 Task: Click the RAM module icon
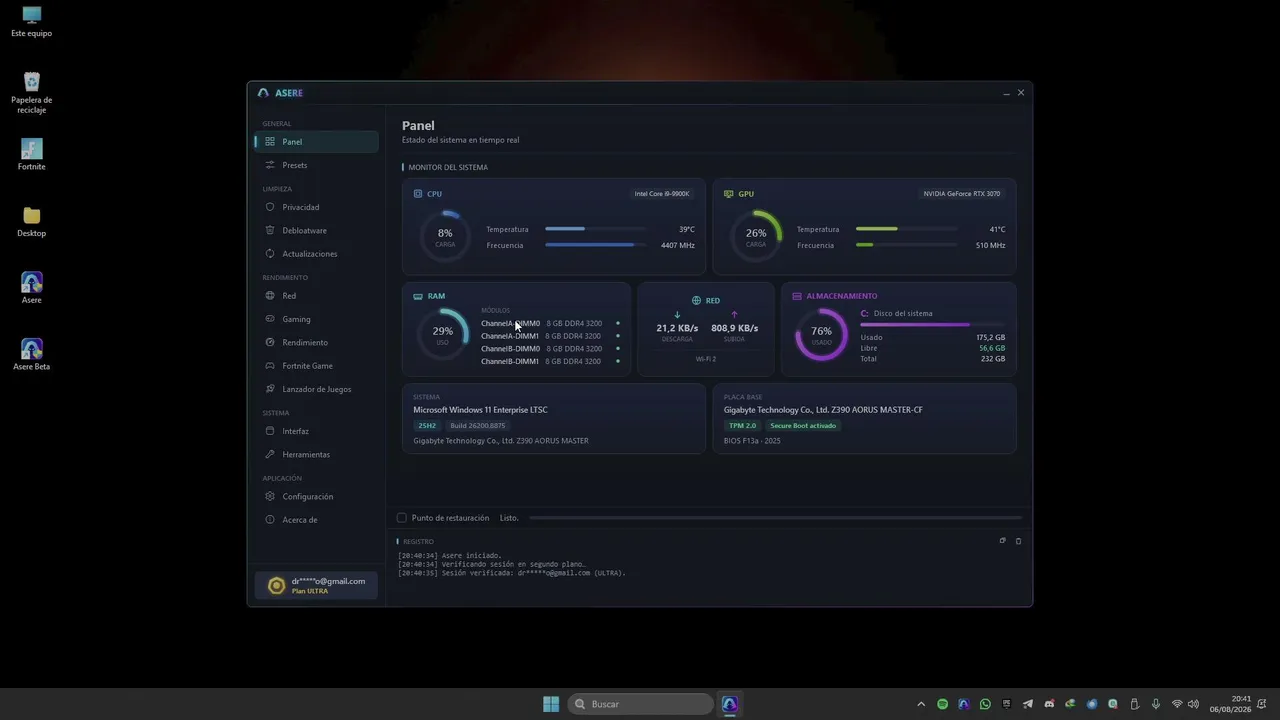(418, 296)
